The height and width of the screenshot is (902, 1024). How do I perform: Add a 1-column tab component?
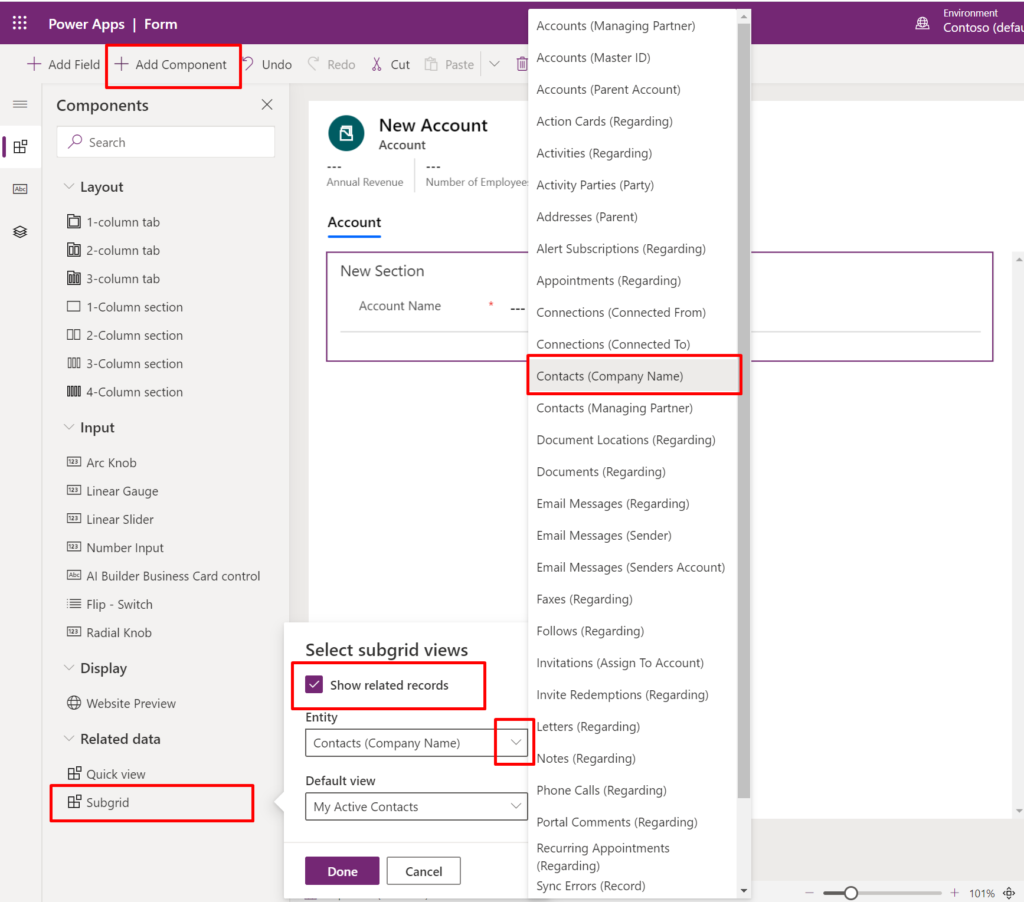113,222
